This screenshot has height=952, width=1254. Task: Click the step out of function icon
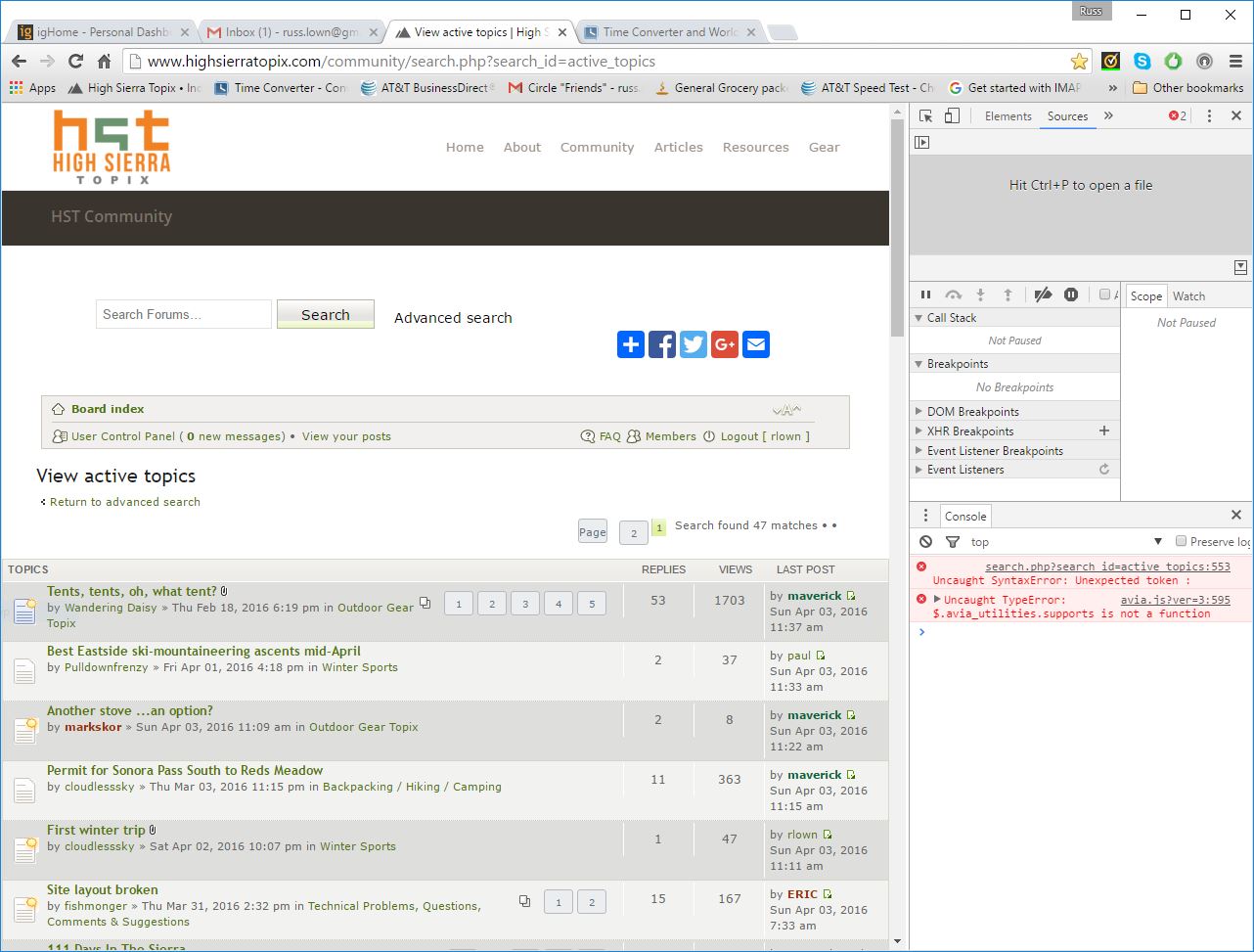(x=1008, y=295)
